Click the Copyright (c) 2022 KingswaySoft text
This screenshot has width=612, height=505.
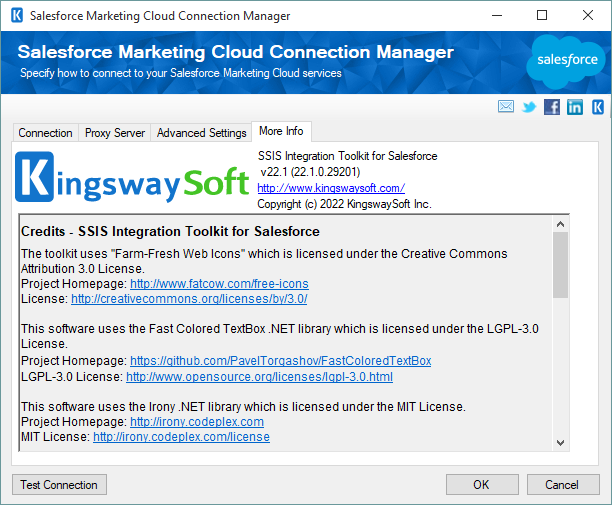click(x=344, y=204)
